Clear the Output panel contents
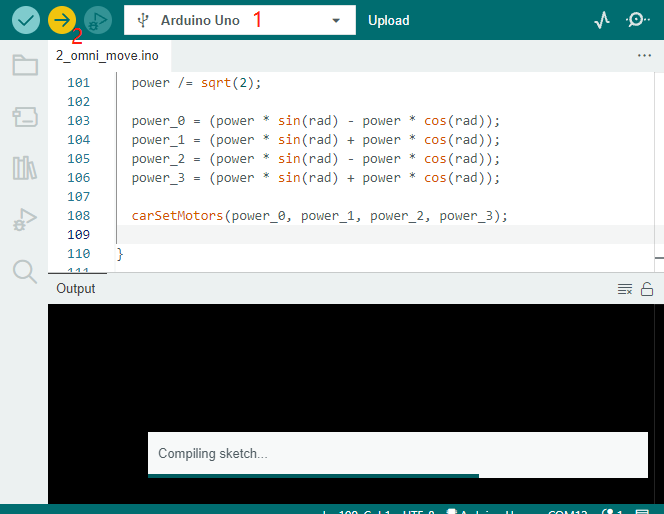The image size is (664, 514). (x=625, y=289)
